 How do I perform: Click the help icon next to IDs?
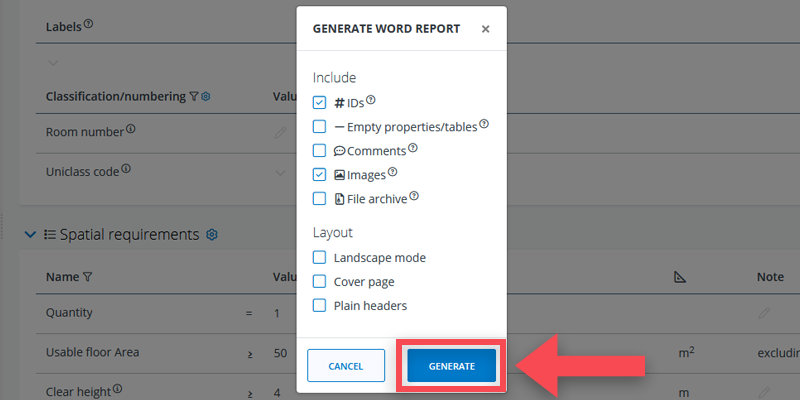(x=371, y=100)
